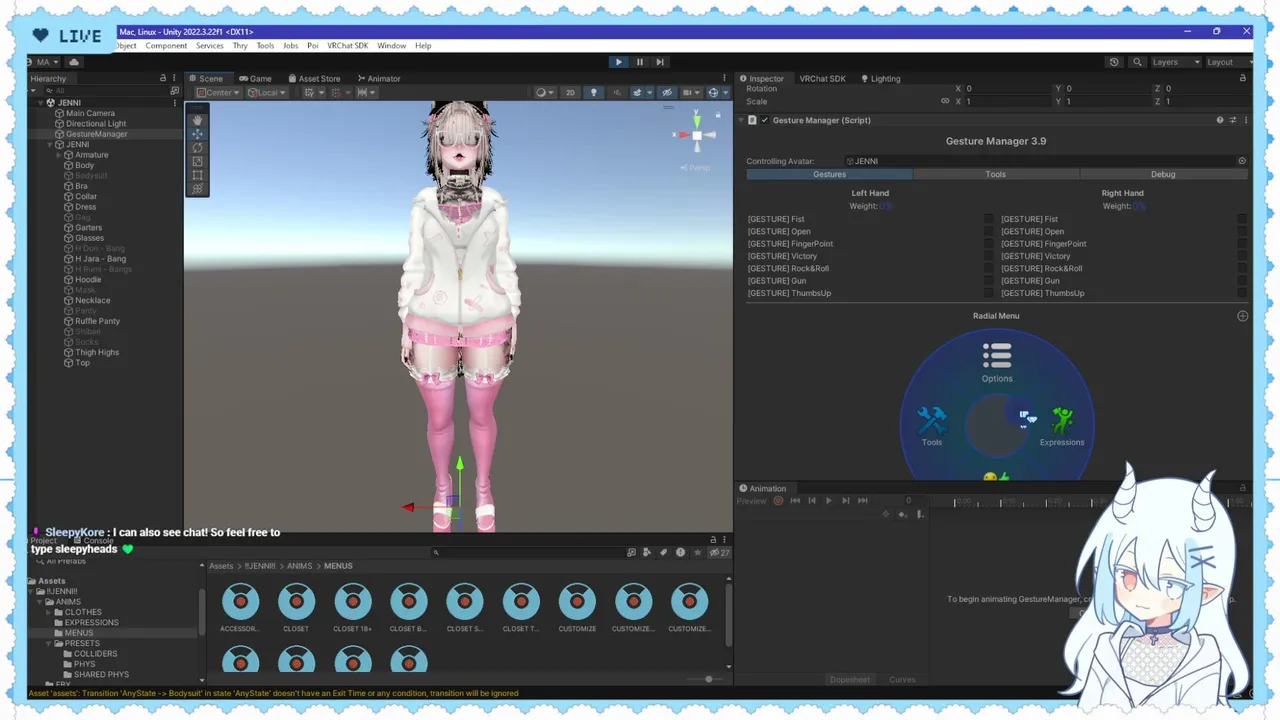Image resolution: width=1280 pixels, height=720 pixels.
Task: Select the Transform tool in Scene toolbar
Action: pos(197,188)
